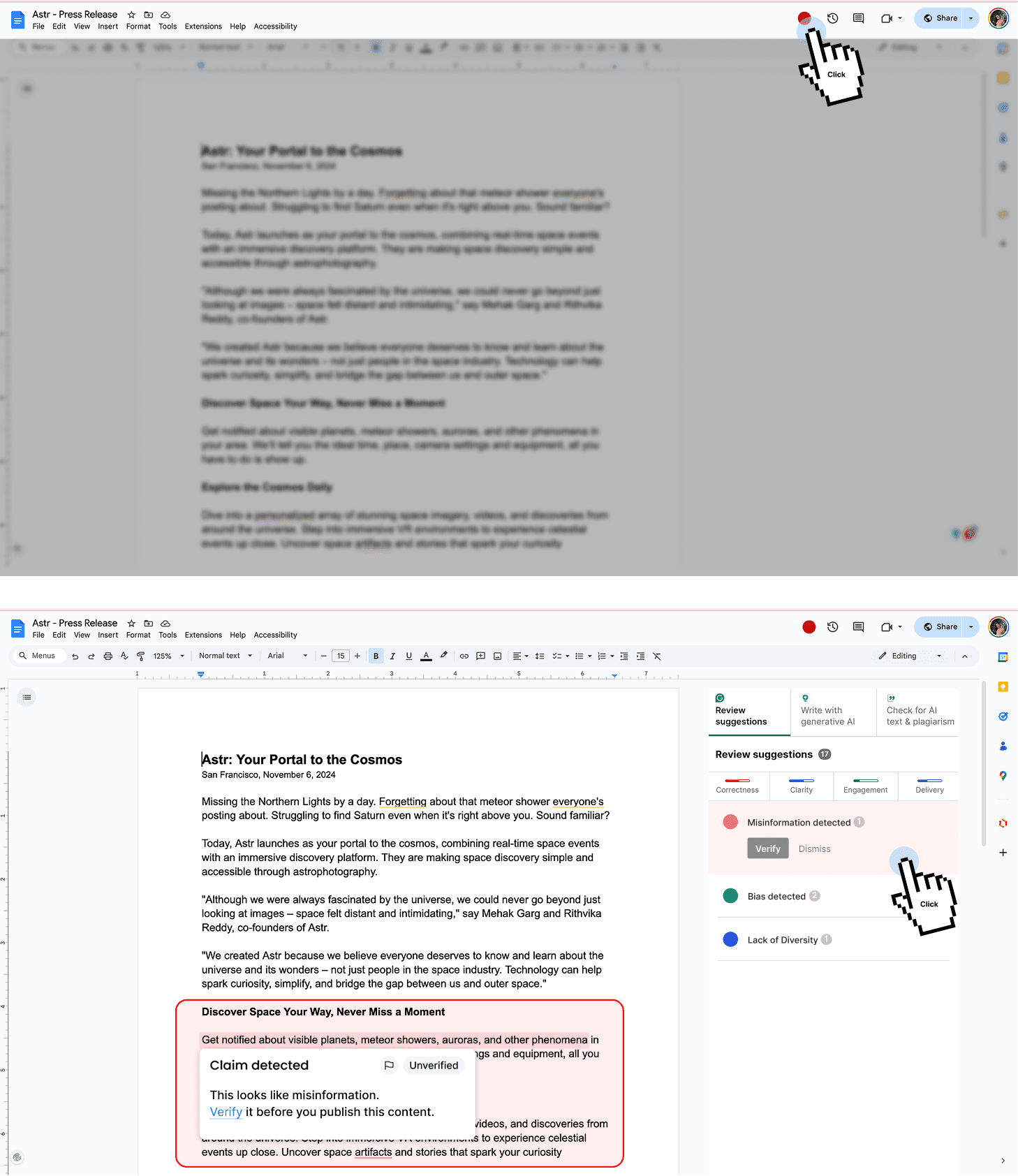Open the Editing mode dropdown in lower window

(910, 656)
